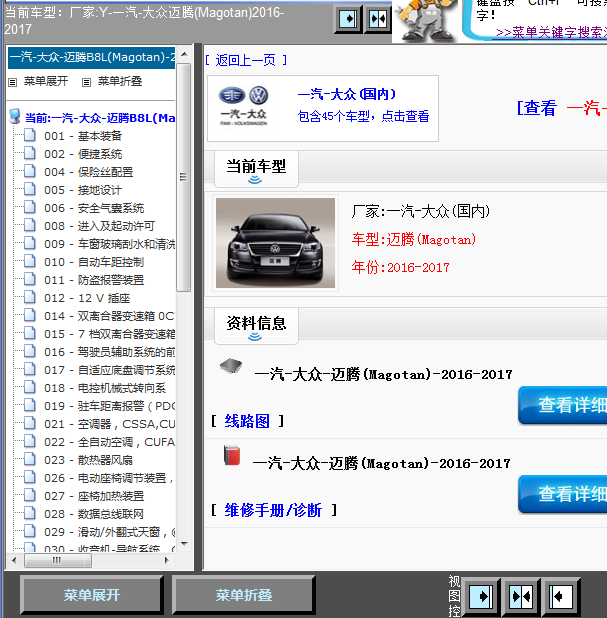Open tree item 016 - 驾驶员辅助系统
Screen dimensions: 607x618
tap(110, 352)
